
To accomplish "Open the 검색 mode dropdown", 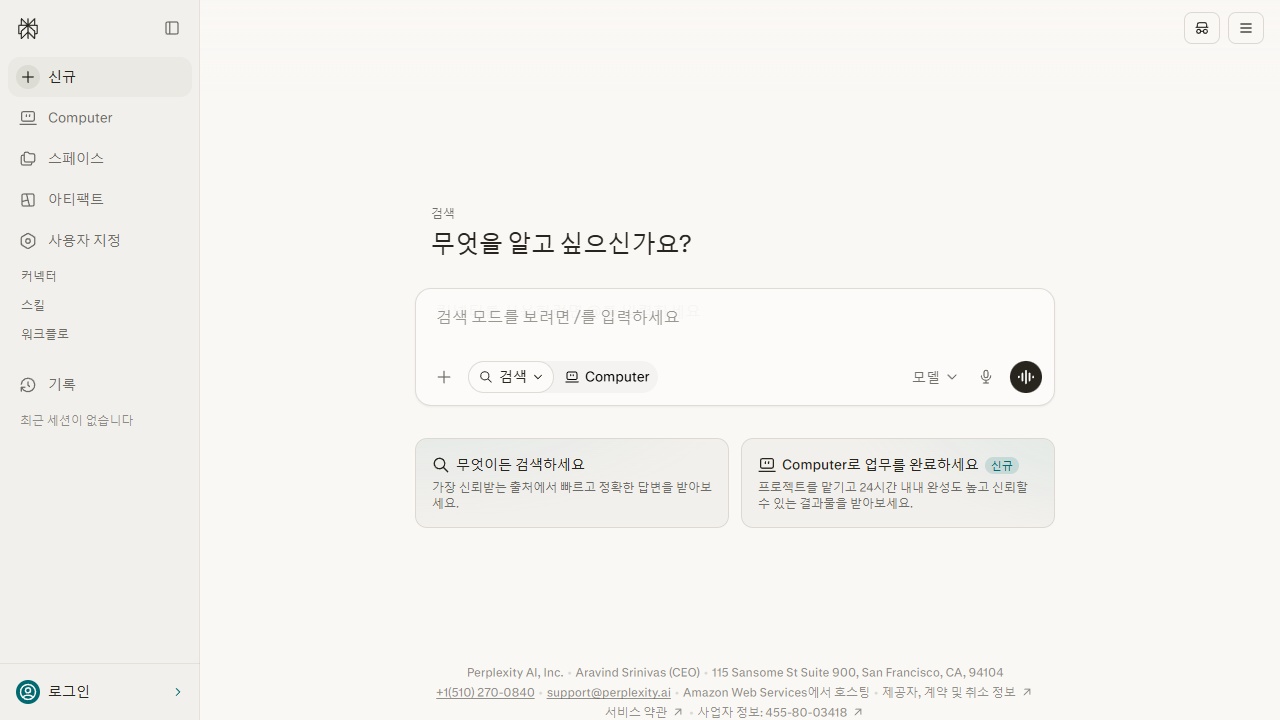I will 511,377.
